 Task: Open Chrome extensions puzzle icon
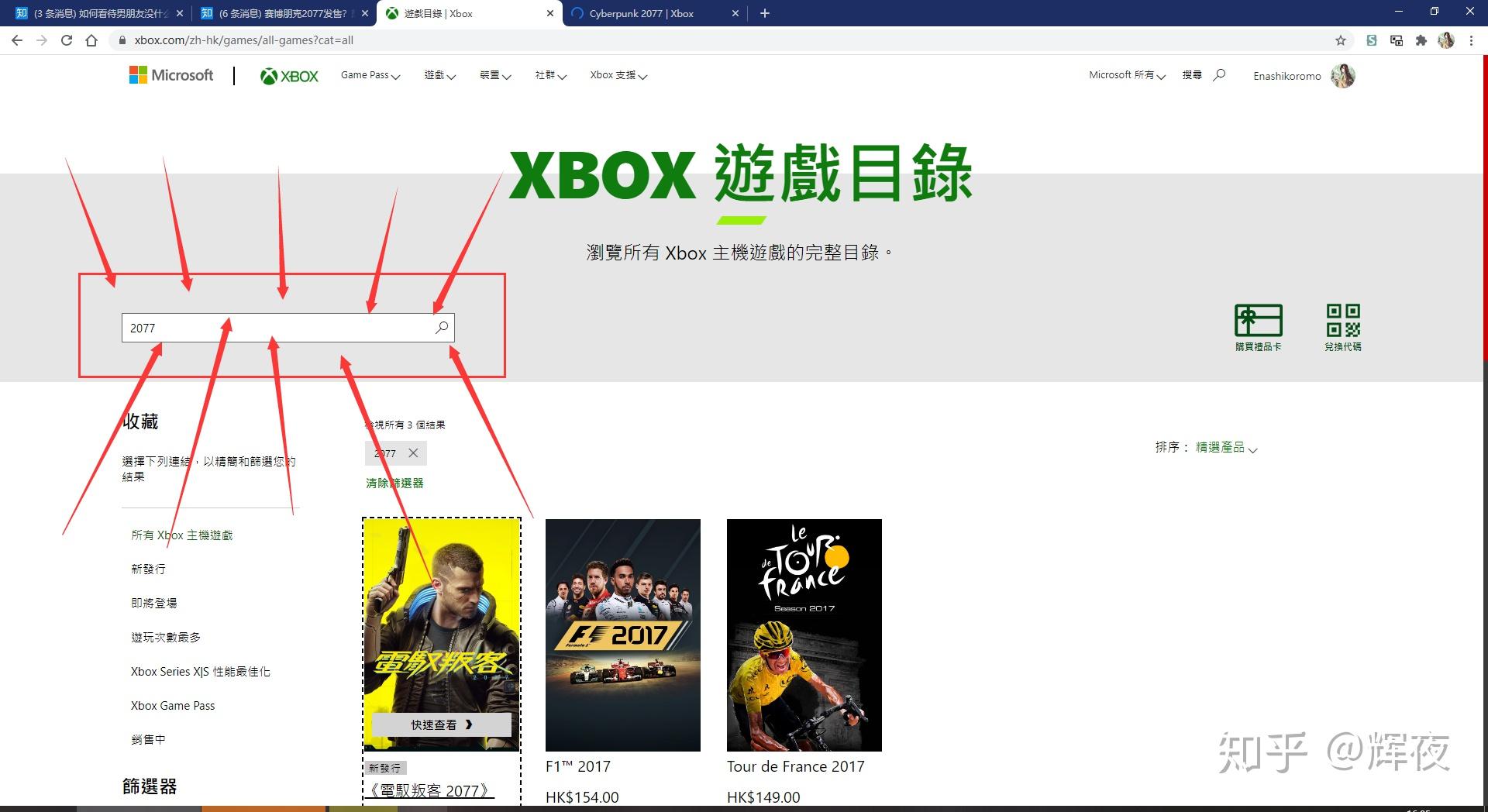point(1421,40)
